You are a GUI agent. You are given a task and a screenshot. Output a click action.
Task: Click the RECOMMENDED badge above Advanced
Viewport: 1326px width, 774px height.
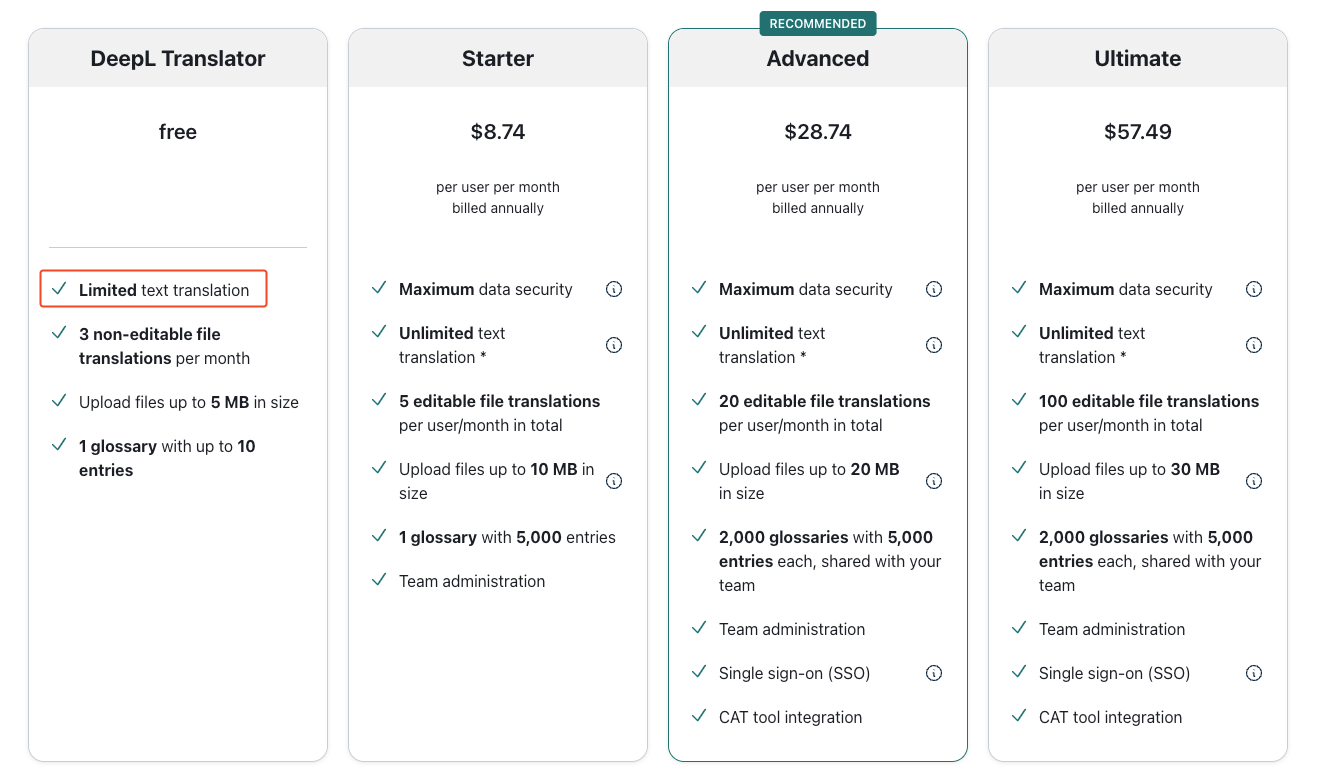point(818,23)
